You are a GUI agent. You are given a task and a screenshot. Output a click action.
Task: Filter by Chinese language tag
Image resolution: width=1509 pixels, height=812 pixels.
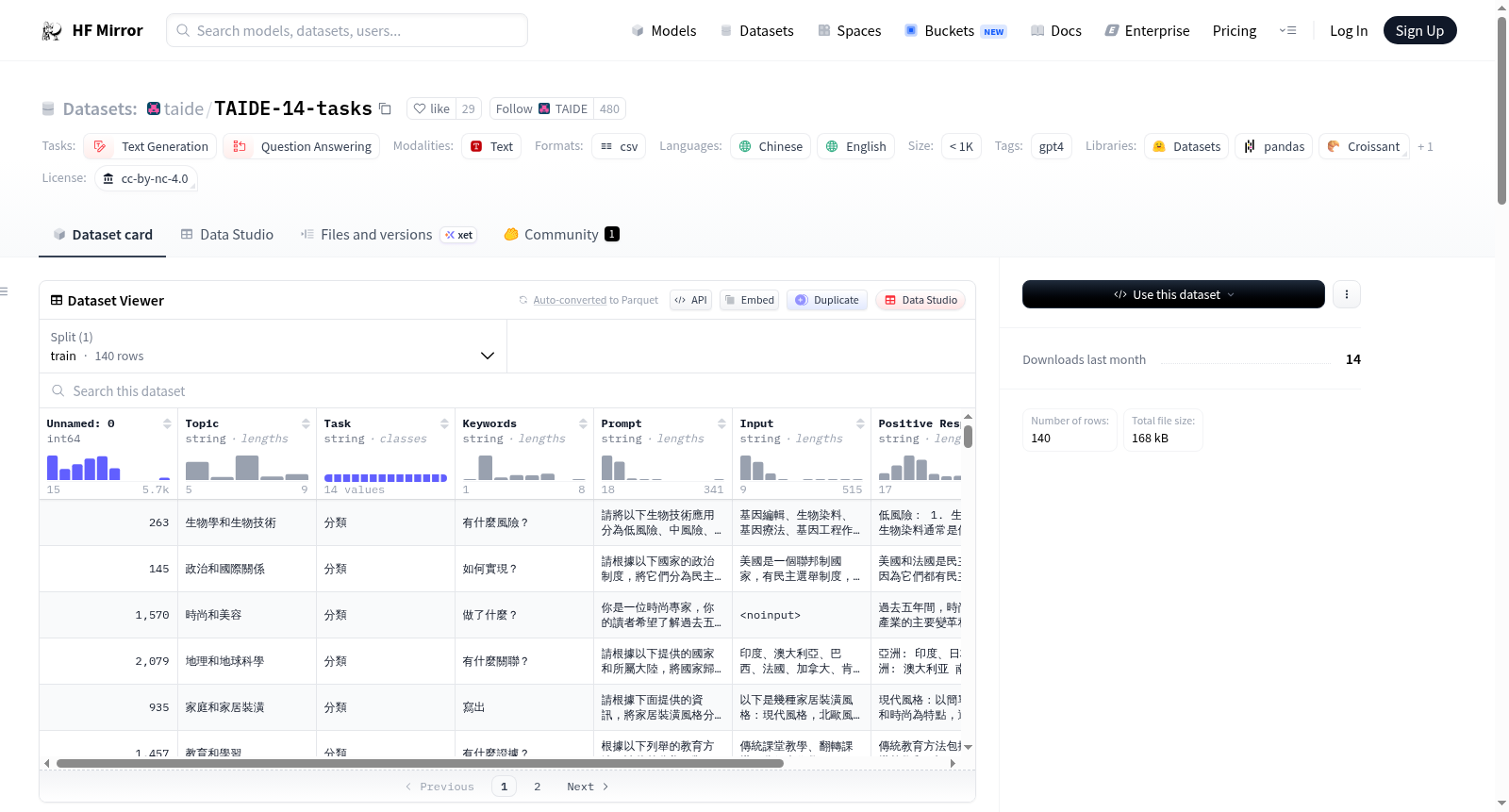coord(771,146)
